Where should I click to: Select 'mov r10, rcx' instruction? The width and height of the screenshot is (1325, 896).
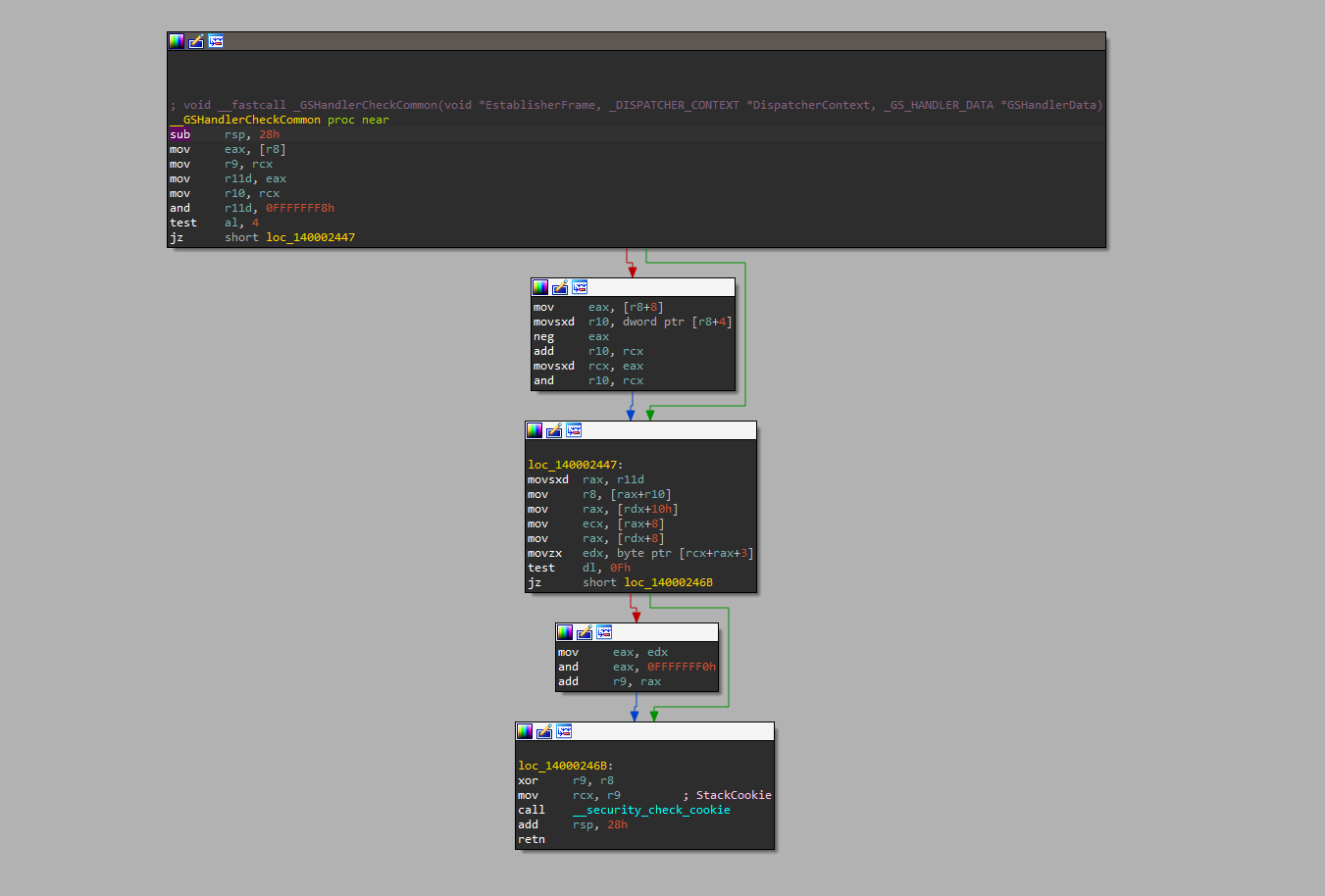tap(225, 193)
